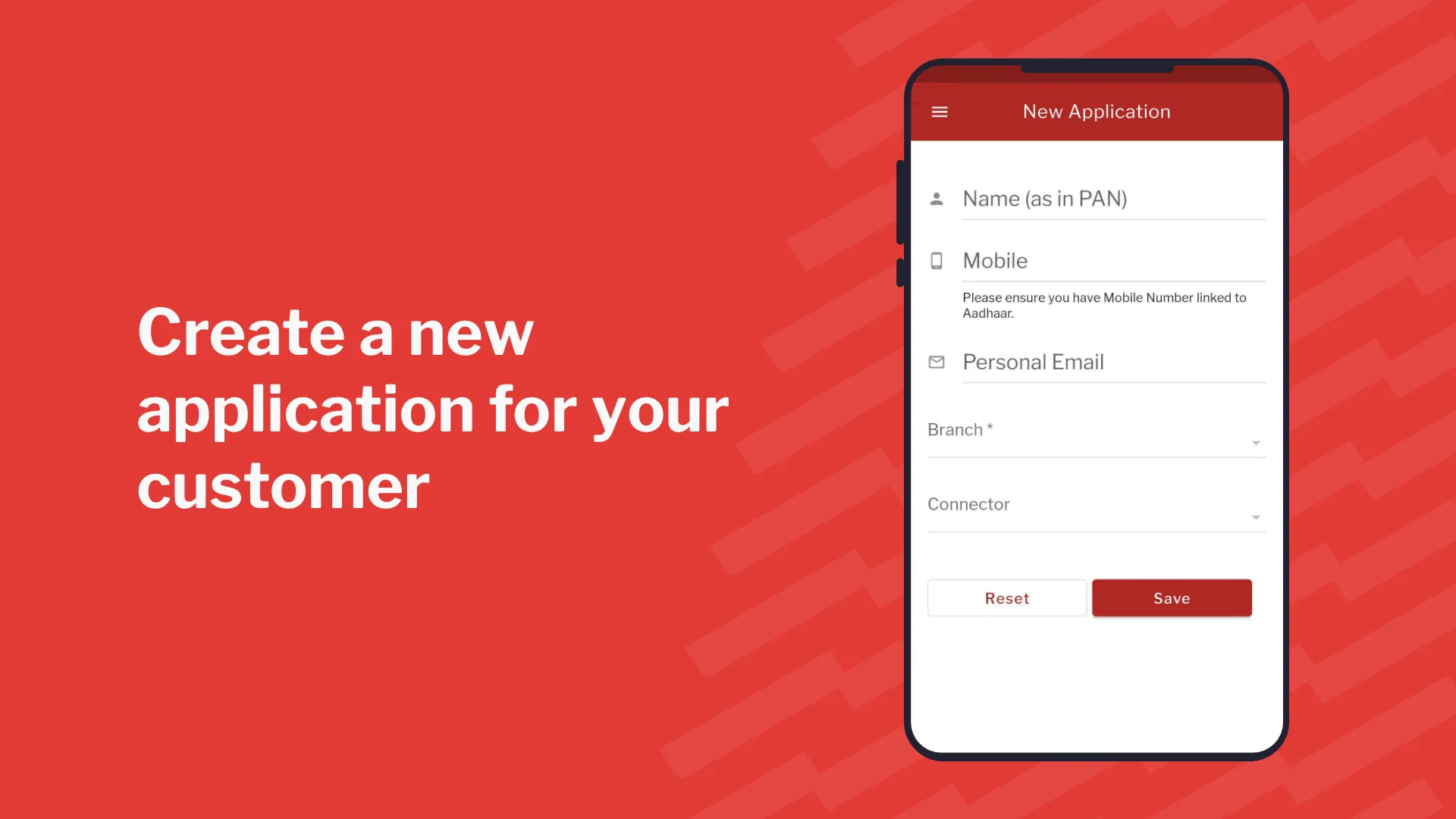Select the hamburger navigation menu
Screen dimensions: 1456x819
point(940,111)
